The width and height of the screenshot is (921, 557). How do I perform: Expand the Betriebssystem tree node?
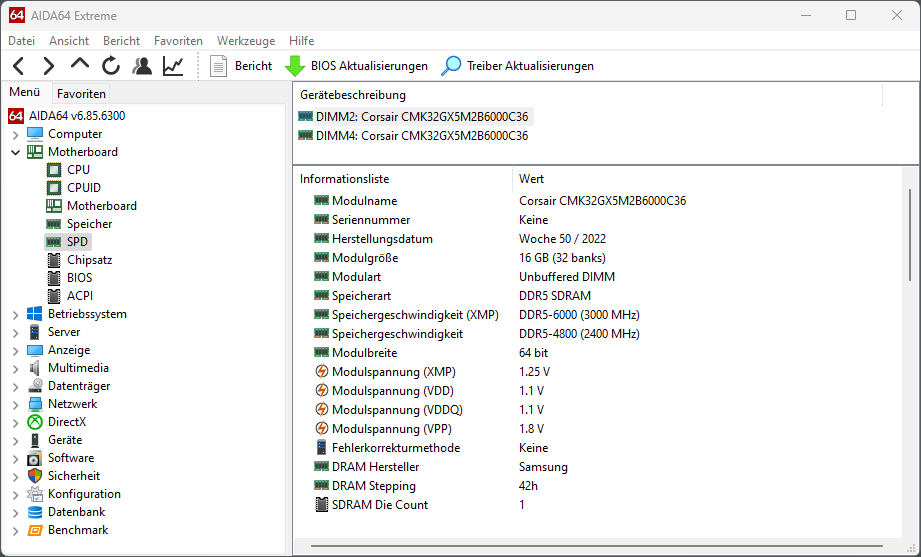tap(15, 315)
